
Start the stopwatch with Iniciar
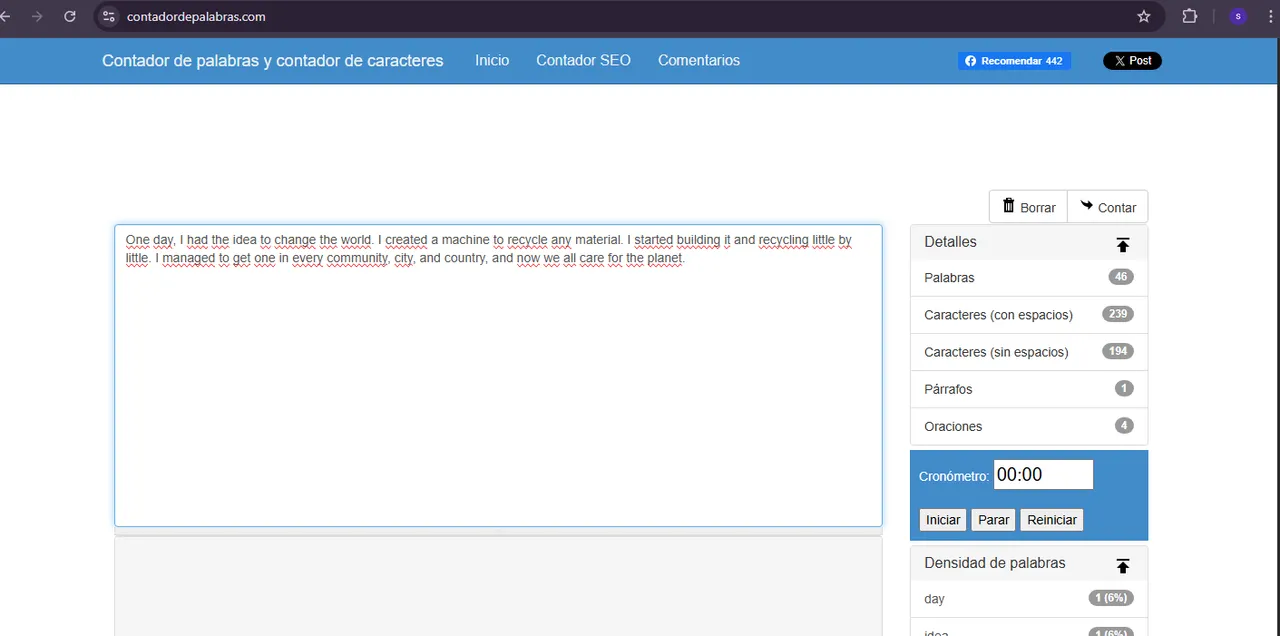pos(943,520)
